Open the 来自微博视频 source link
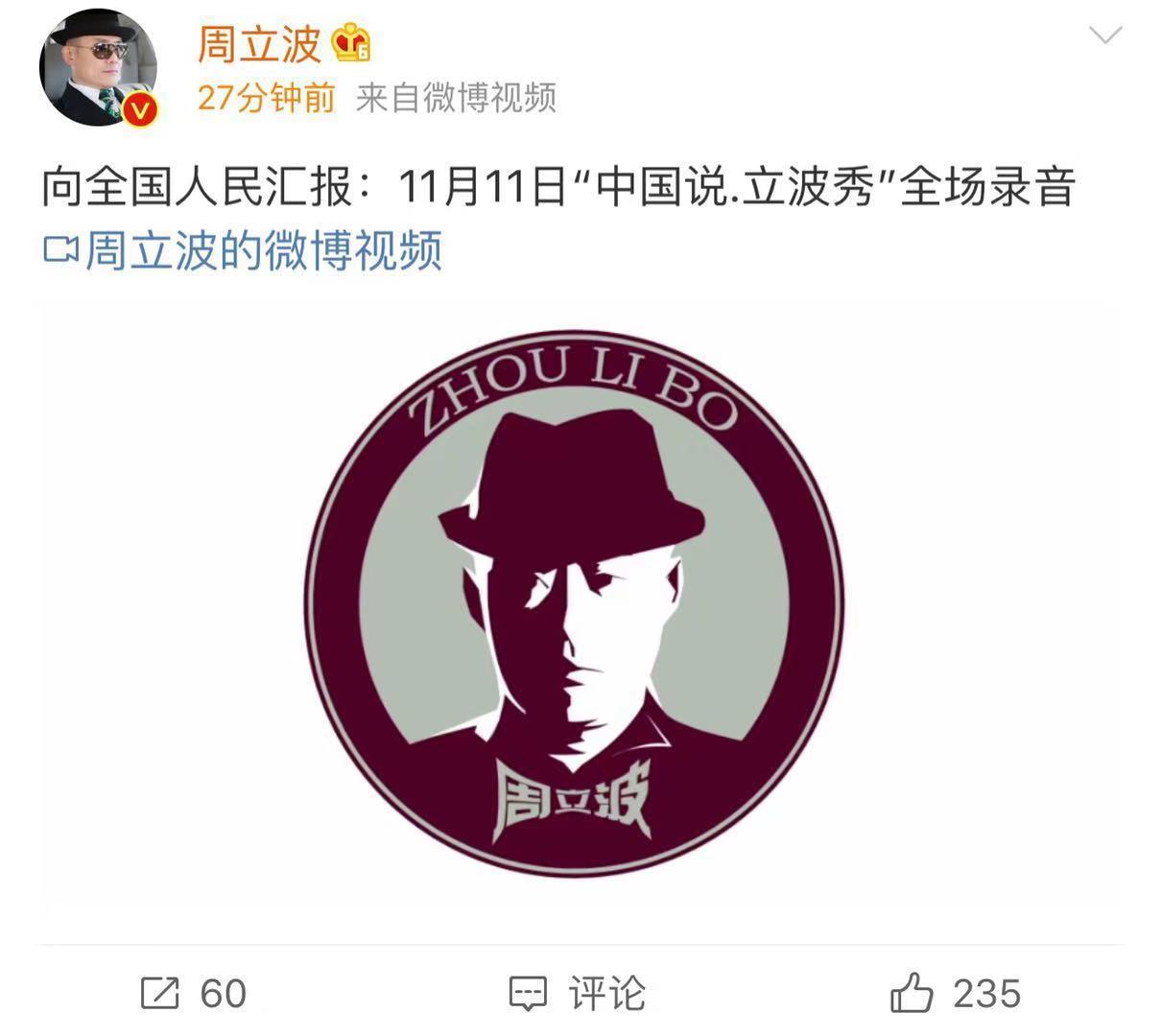 click(456, 98)
